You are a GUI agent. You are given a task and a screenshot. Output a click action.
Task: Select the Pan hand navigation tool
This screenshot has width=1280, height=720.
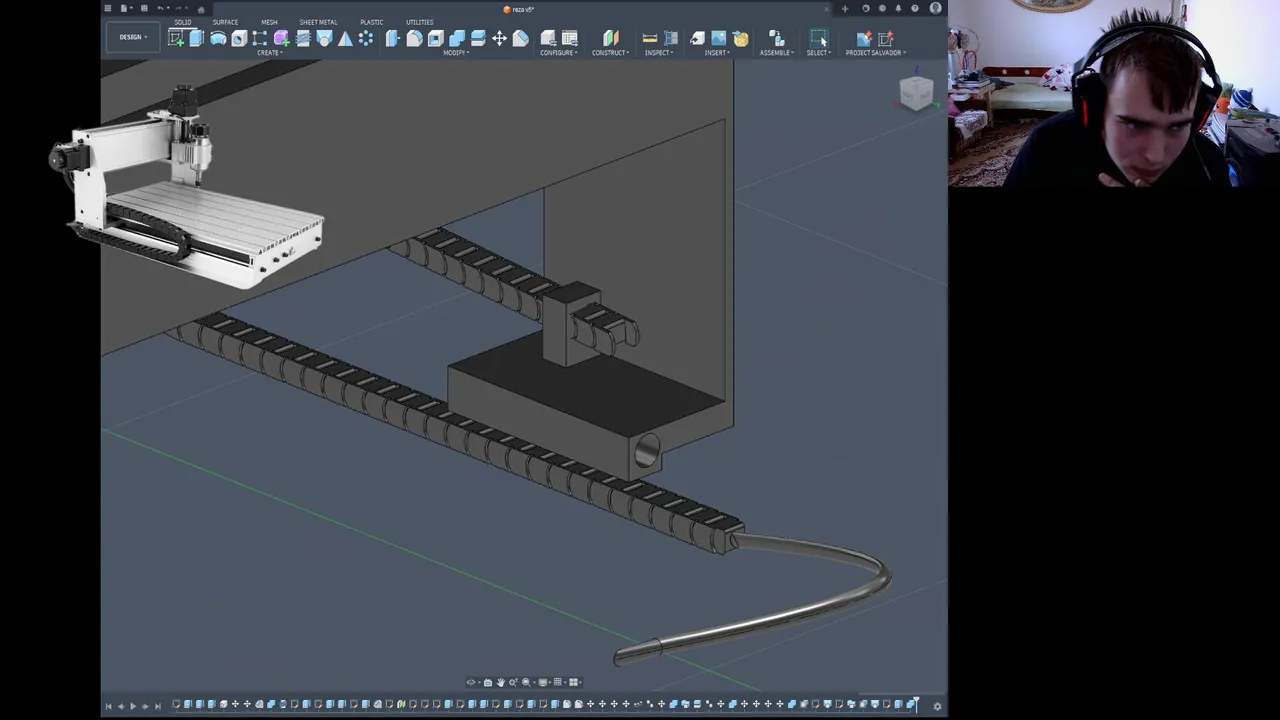pyautogui.click(x=500, y=682)
